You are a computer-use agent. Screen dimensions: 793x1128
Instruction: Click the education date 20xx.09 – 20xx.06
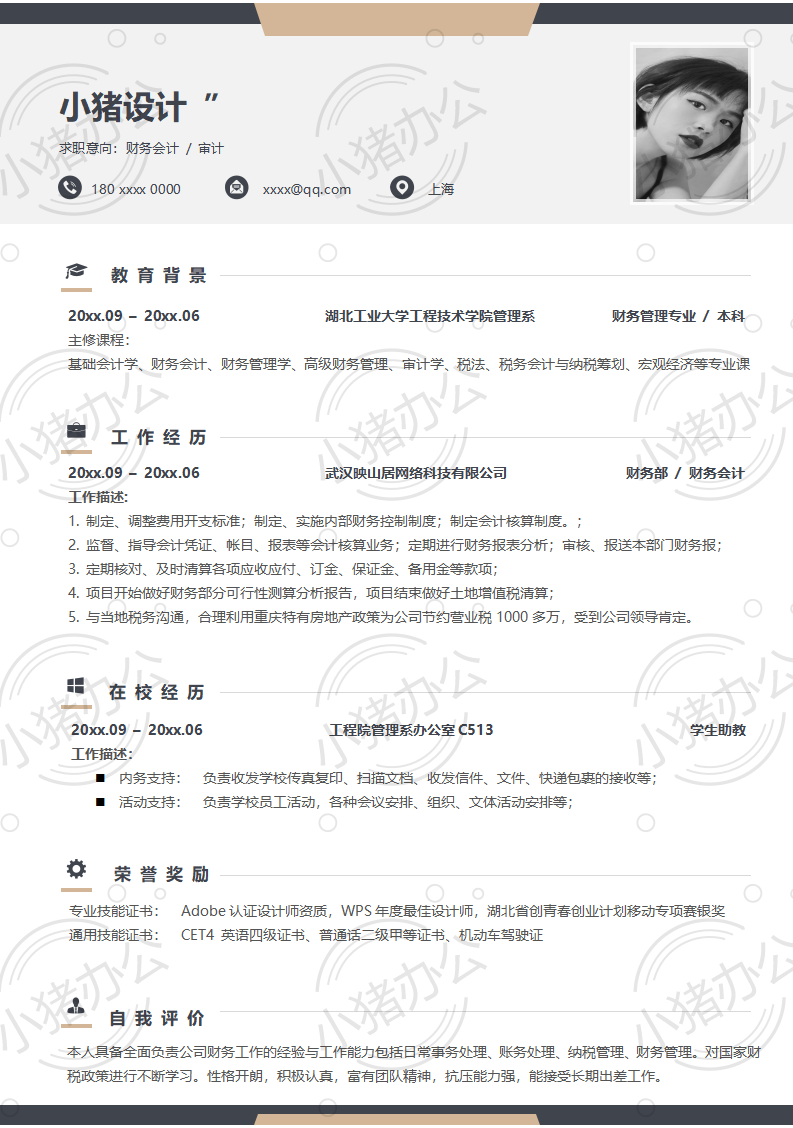pos(134,316)
